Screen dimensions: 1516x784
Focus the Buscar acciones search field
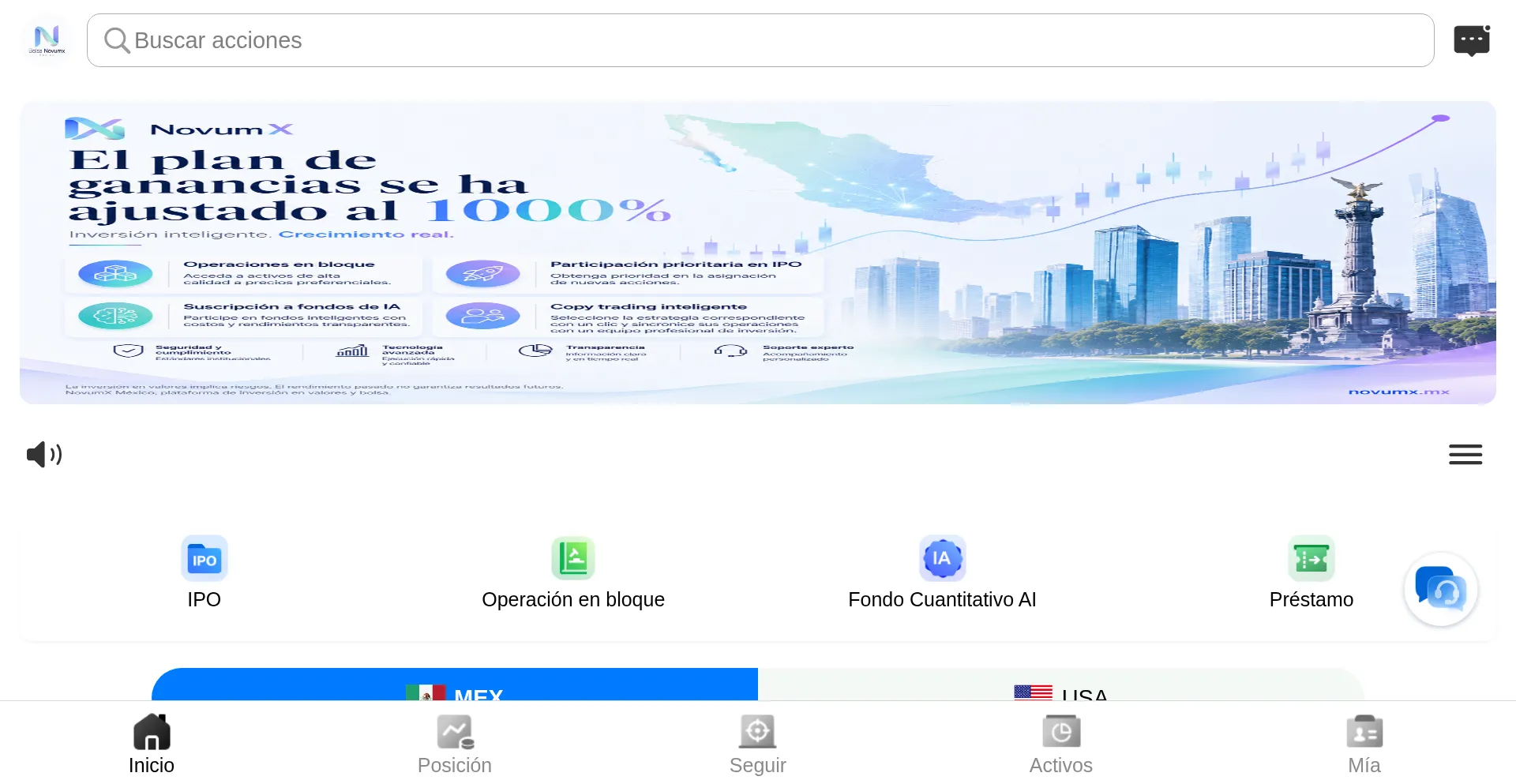[760, 40]
